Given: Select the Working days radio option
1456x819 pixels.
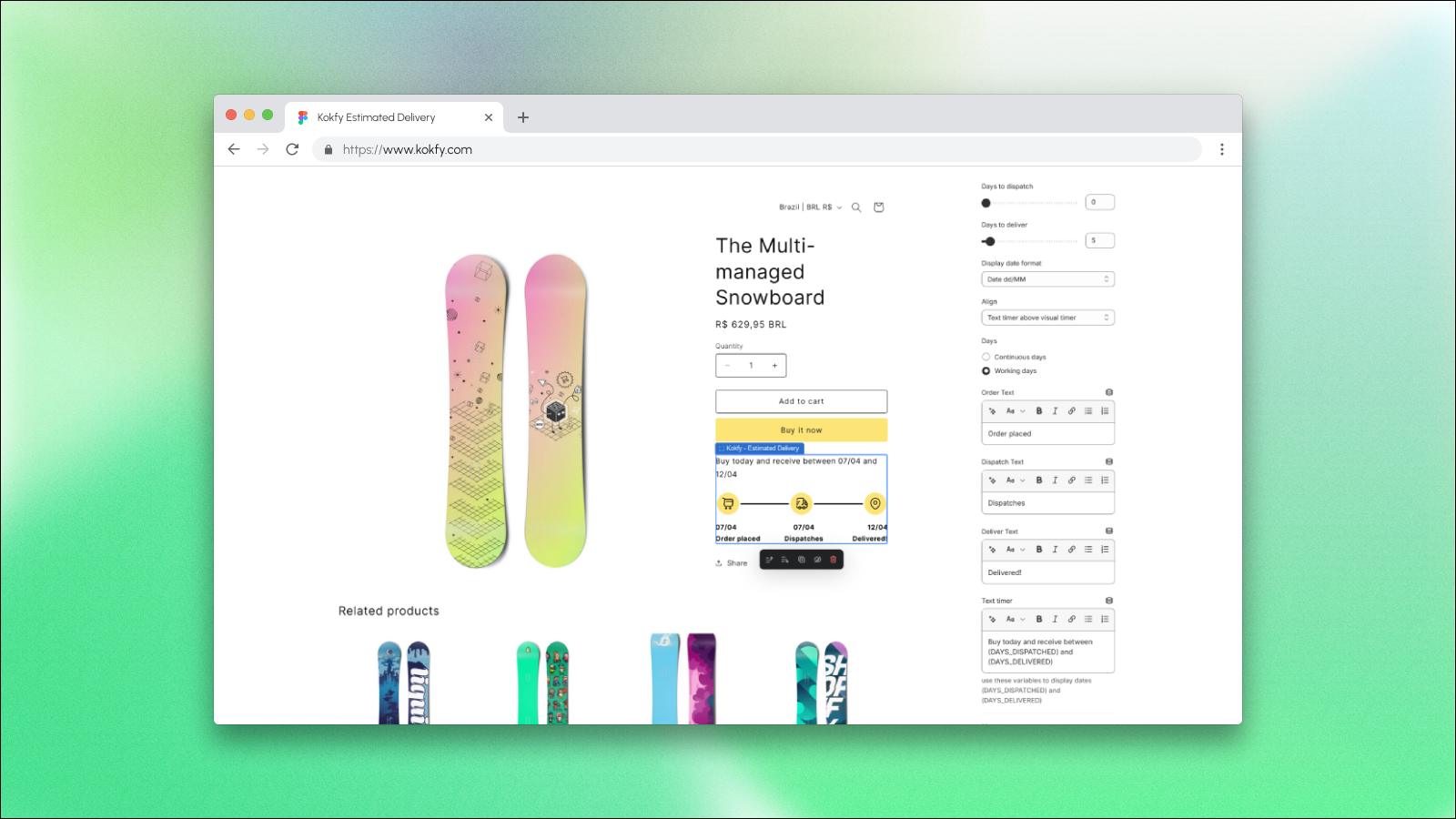Looking at the screenshot, I should click(x=986, y=371).
